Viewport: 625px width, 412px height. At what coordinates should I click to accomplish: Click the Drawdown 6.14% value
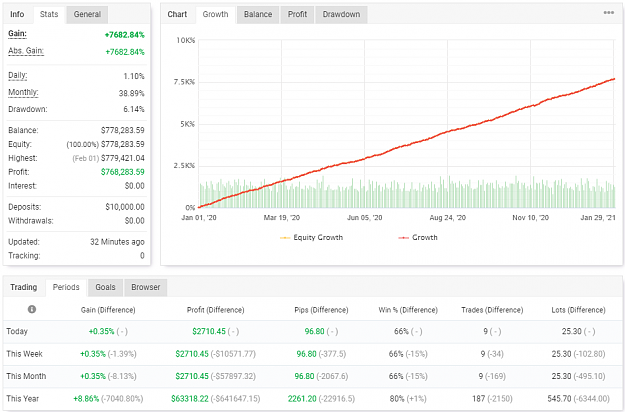[x=134, y=109]
